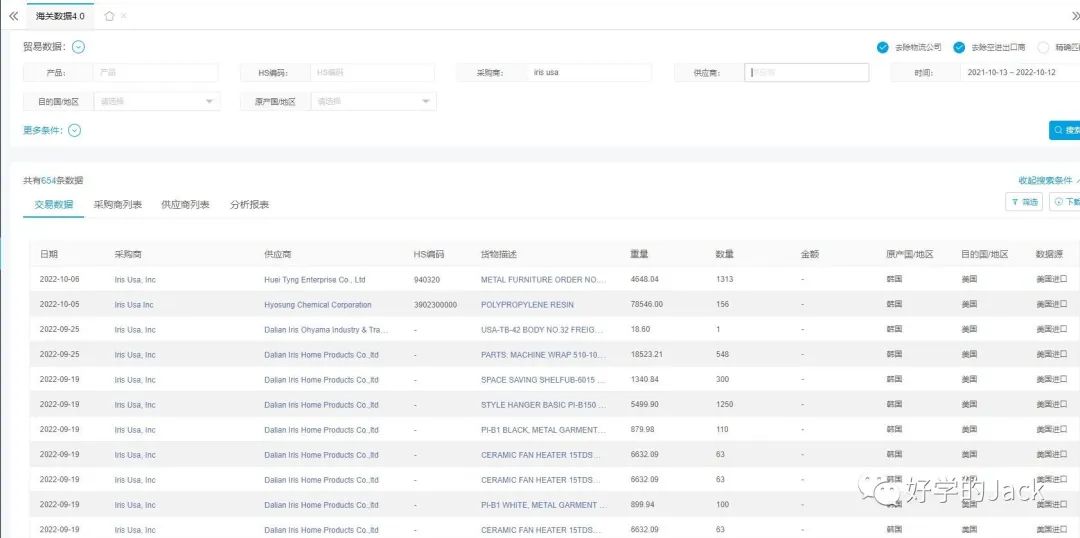Click 收起搜索条件 link
The image size is (1080, 538).
[1046, 180]
